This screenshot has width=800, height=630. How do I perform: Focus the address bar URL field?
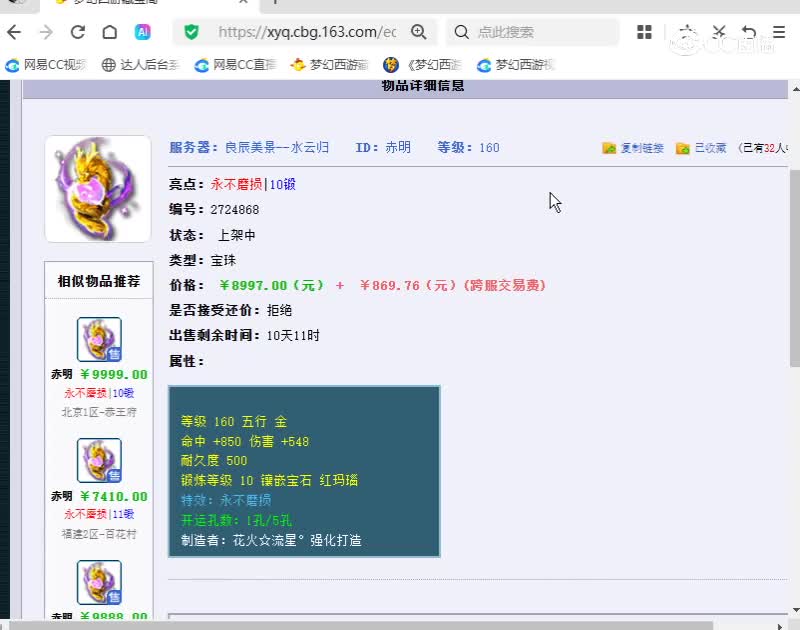coord(307,32)
